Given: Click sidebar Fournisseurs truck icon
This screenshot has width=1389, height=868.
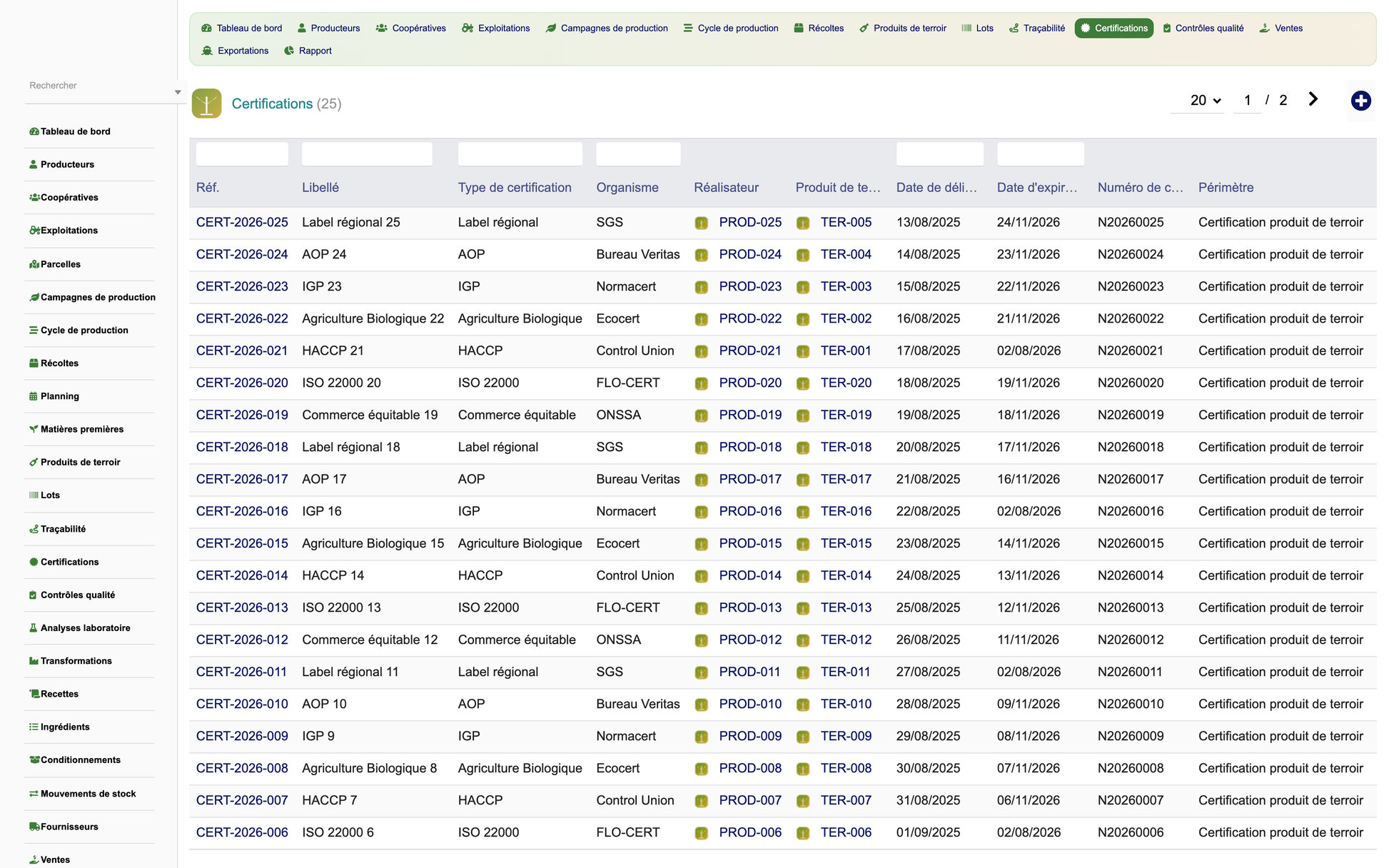Looking at the screenshot, I should 34,827.
